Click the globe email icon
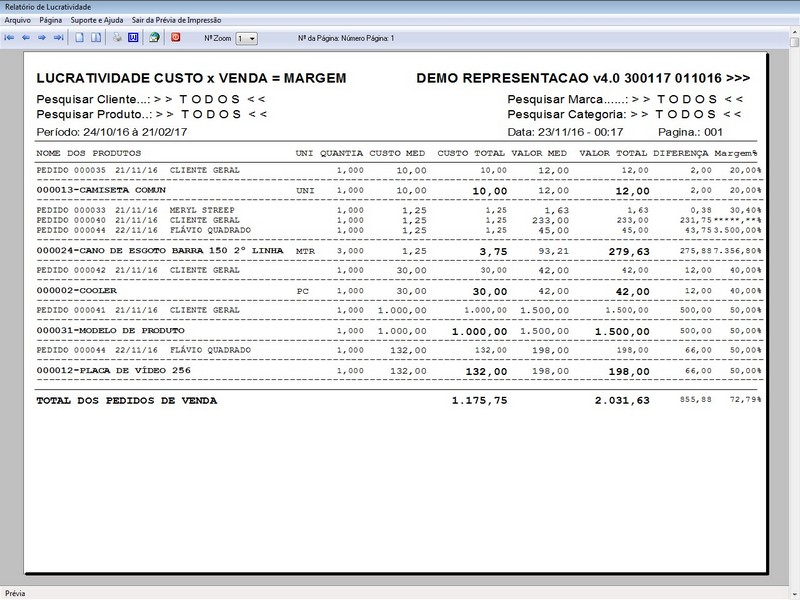Image resolution: width=800 pixels, height=600 pixels. pyautogui.click(x=154, y=38)
